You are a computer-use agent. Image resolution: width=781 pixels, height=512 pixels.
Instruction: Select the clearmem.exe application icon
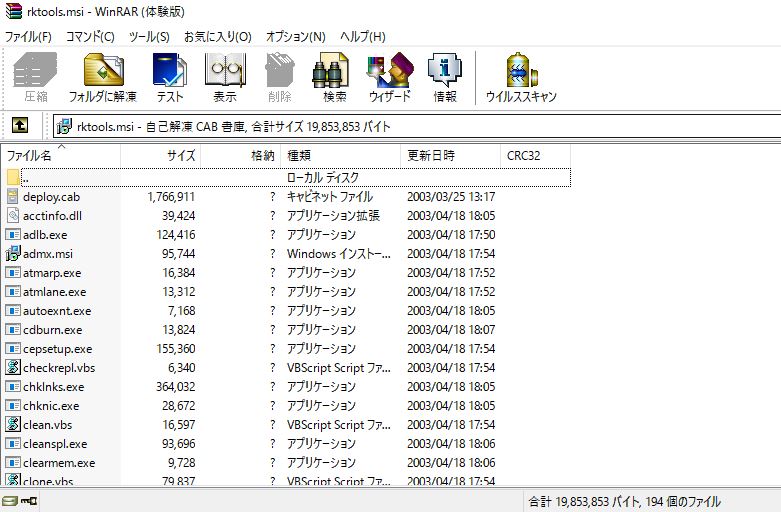tap(12, 462)
